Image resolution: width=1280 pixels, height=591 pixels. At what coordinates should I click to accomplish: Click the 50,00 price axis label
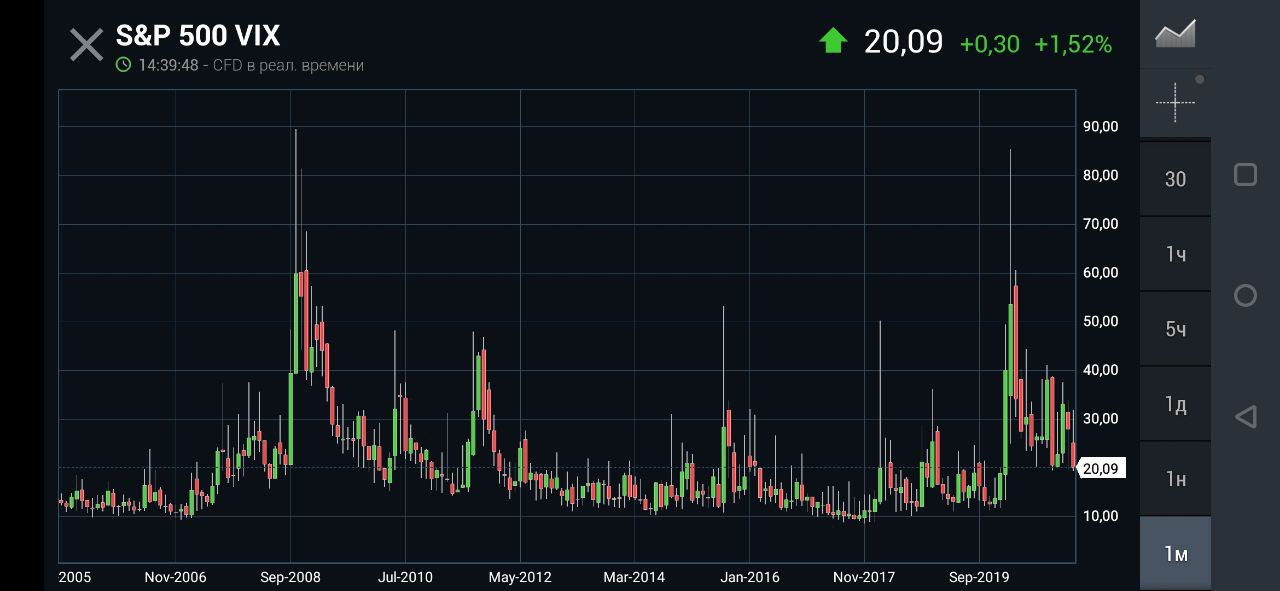point(1101,322)
